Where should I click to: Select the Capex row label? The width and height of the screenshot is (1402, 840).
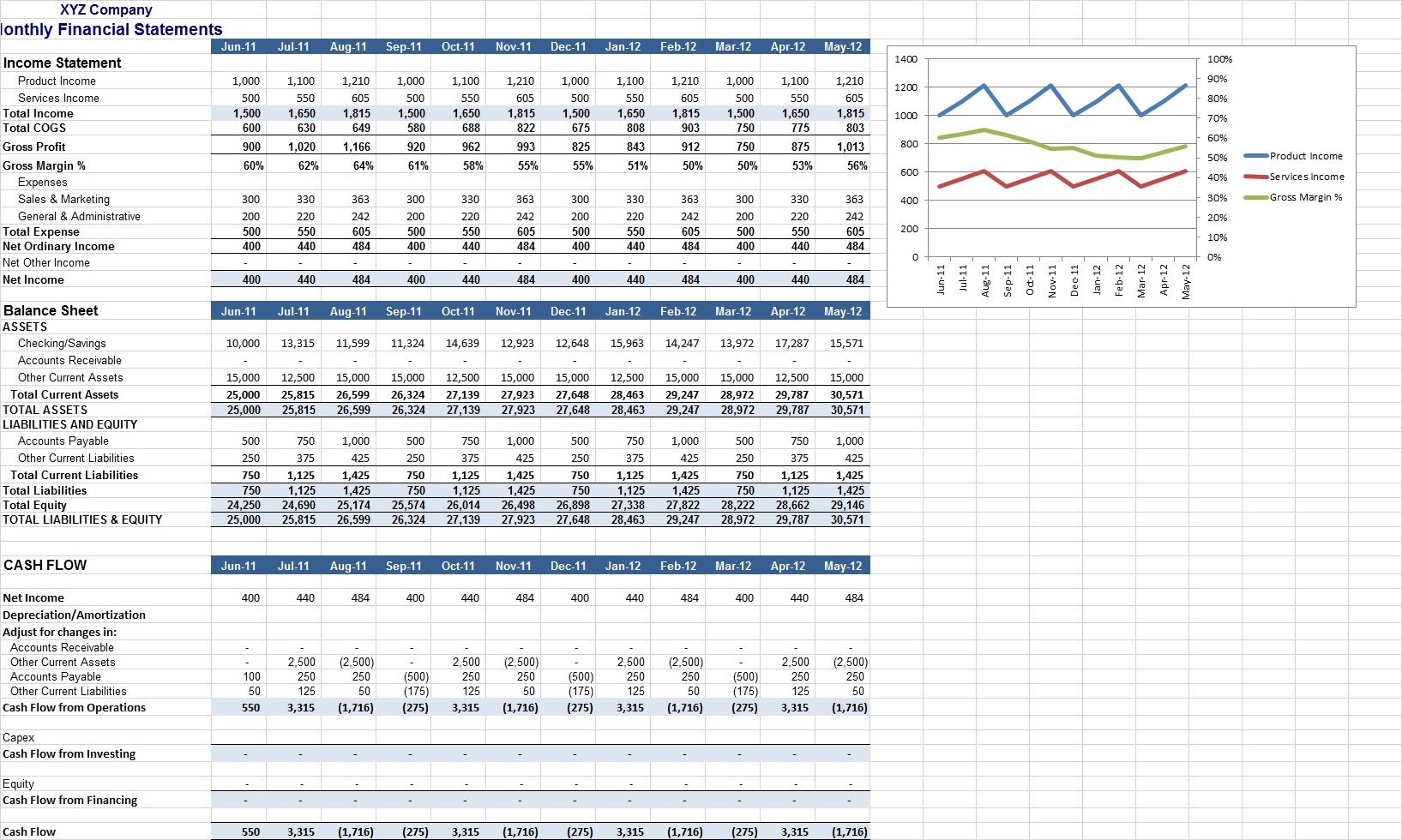coord(19,738)
